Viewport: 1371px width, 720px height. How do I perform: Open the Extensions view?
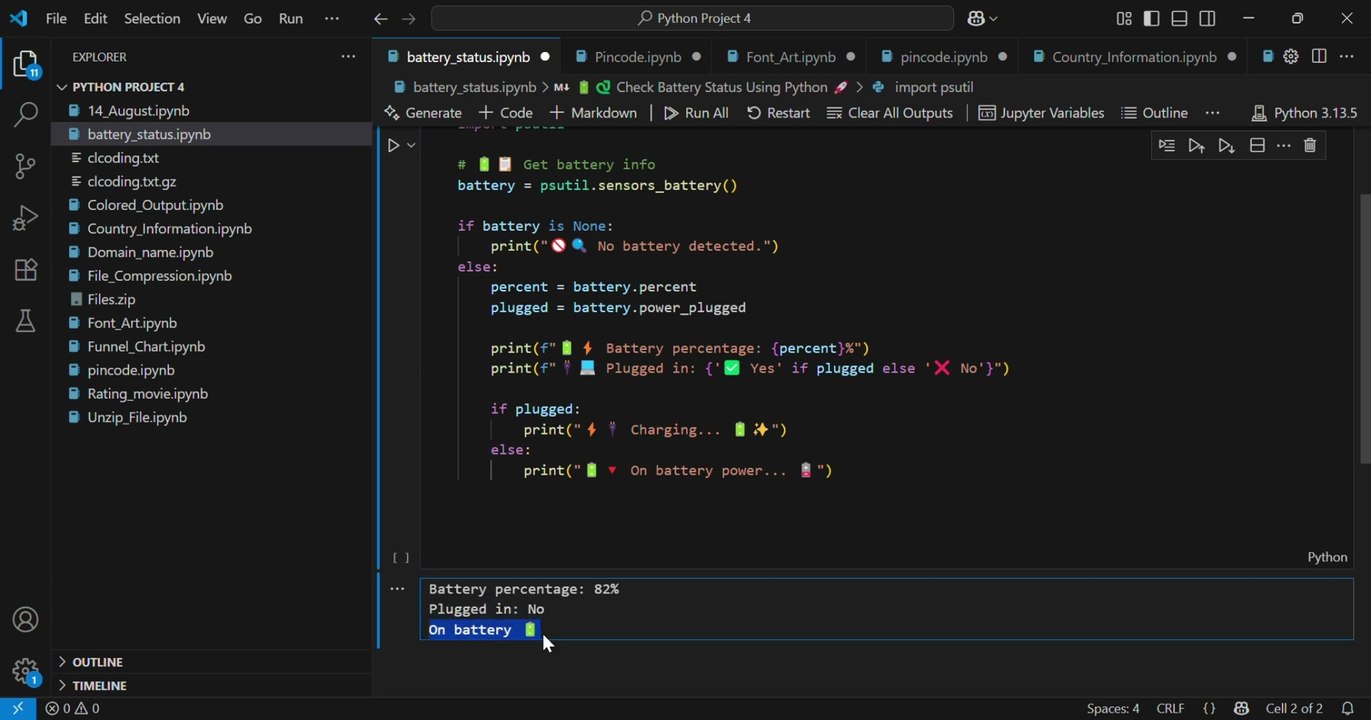click(x=25, y=270)
